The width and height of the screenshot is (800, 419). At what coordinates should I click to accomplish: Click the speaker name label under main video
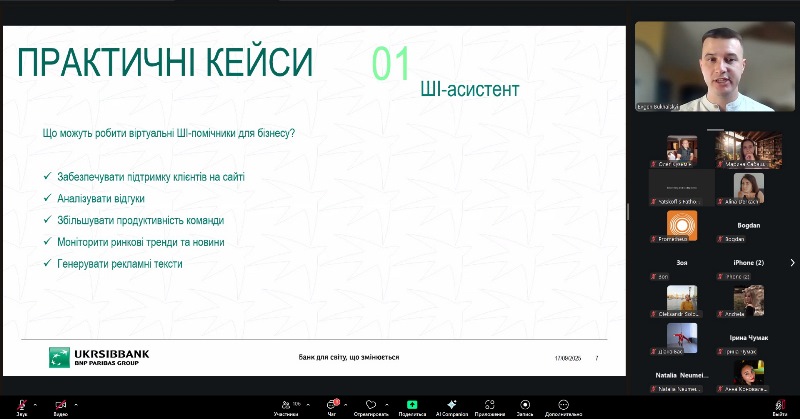(658, 107)
